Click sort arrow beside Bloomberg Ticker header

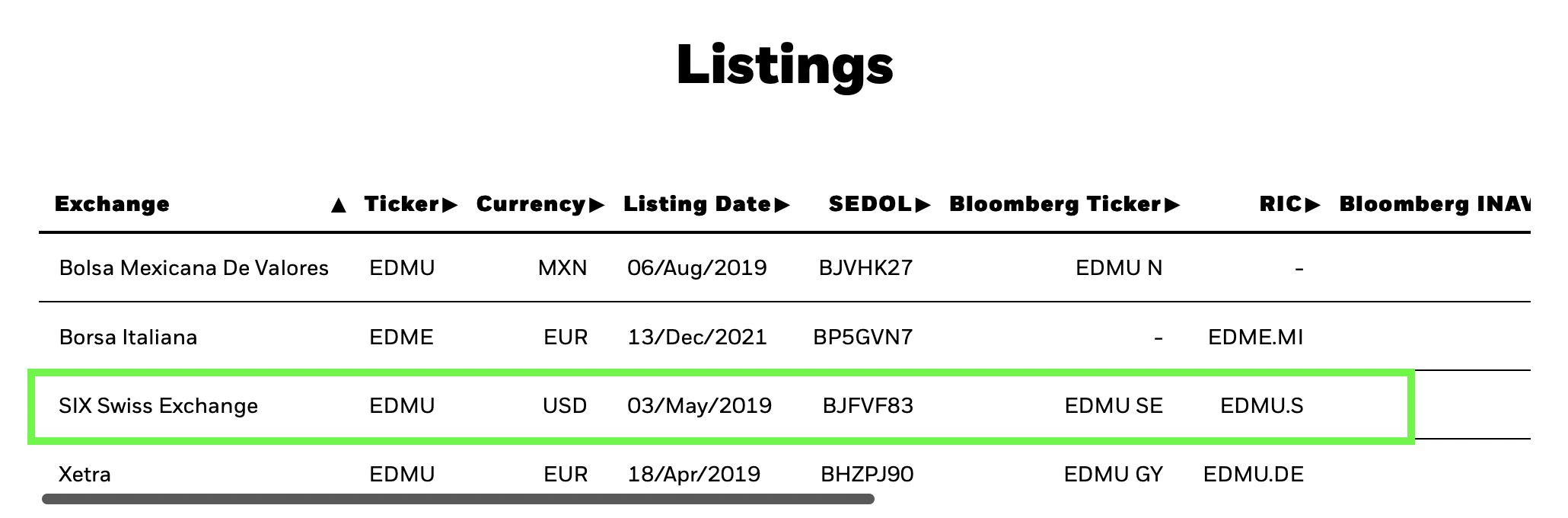[1172, 205]
